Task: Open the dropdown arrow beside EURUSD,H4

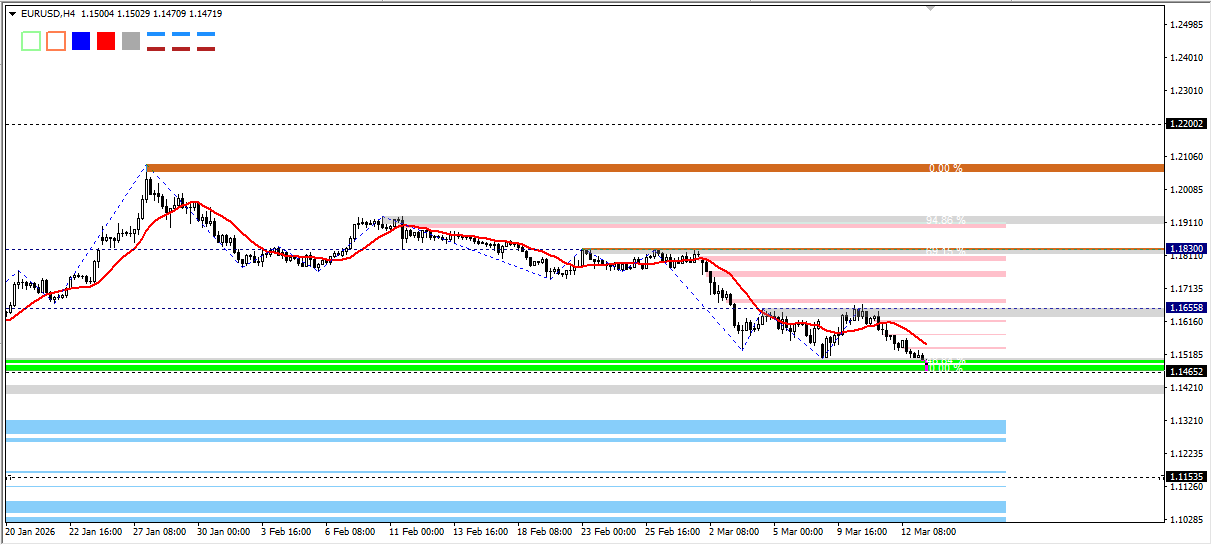Action: tap(12, 14)
